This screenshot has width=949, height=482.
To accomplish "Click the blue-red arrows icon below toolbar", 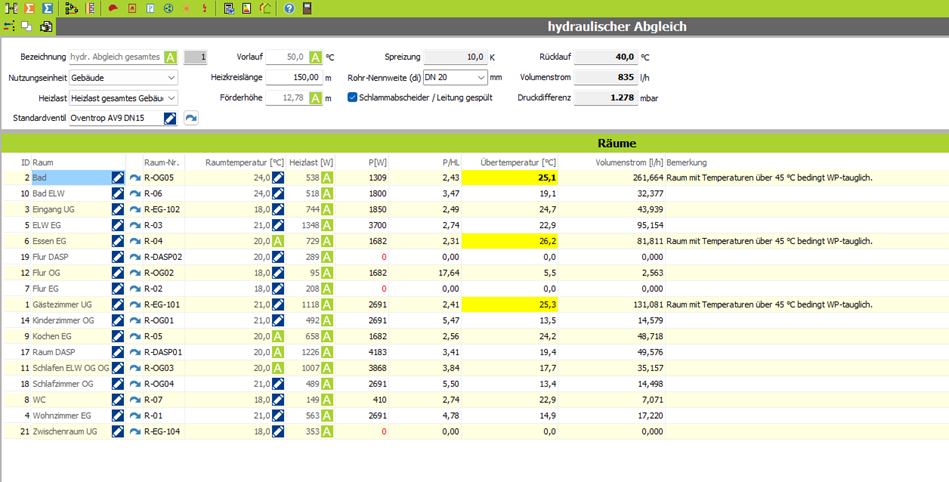I will pos(9,26).
